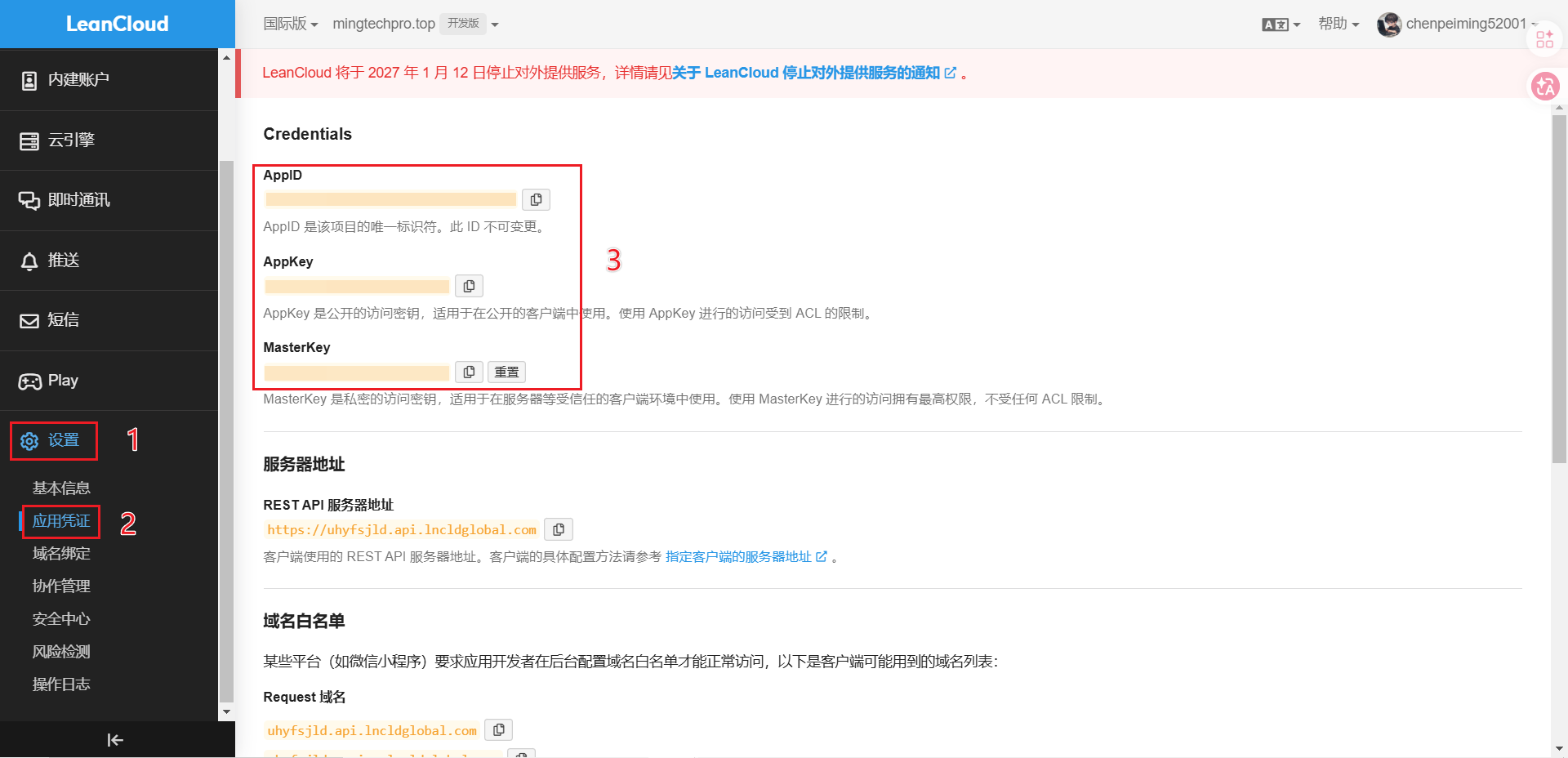Screen dimensions: 1568x758
Task: Open the mingtechpro.top app switcher dropdown
Action: pyautogui.click(x=415, y=24)
